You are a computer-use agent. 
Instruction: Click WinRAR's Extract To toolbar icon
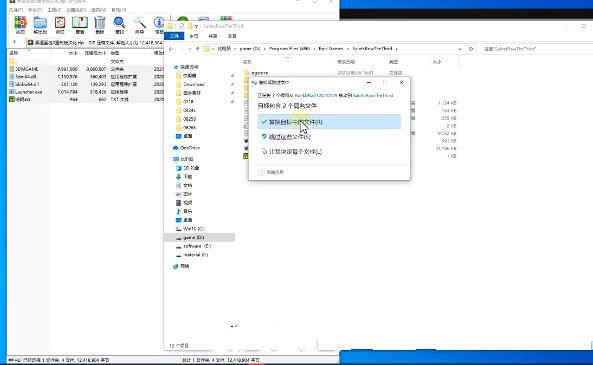(x=40, y=23)
